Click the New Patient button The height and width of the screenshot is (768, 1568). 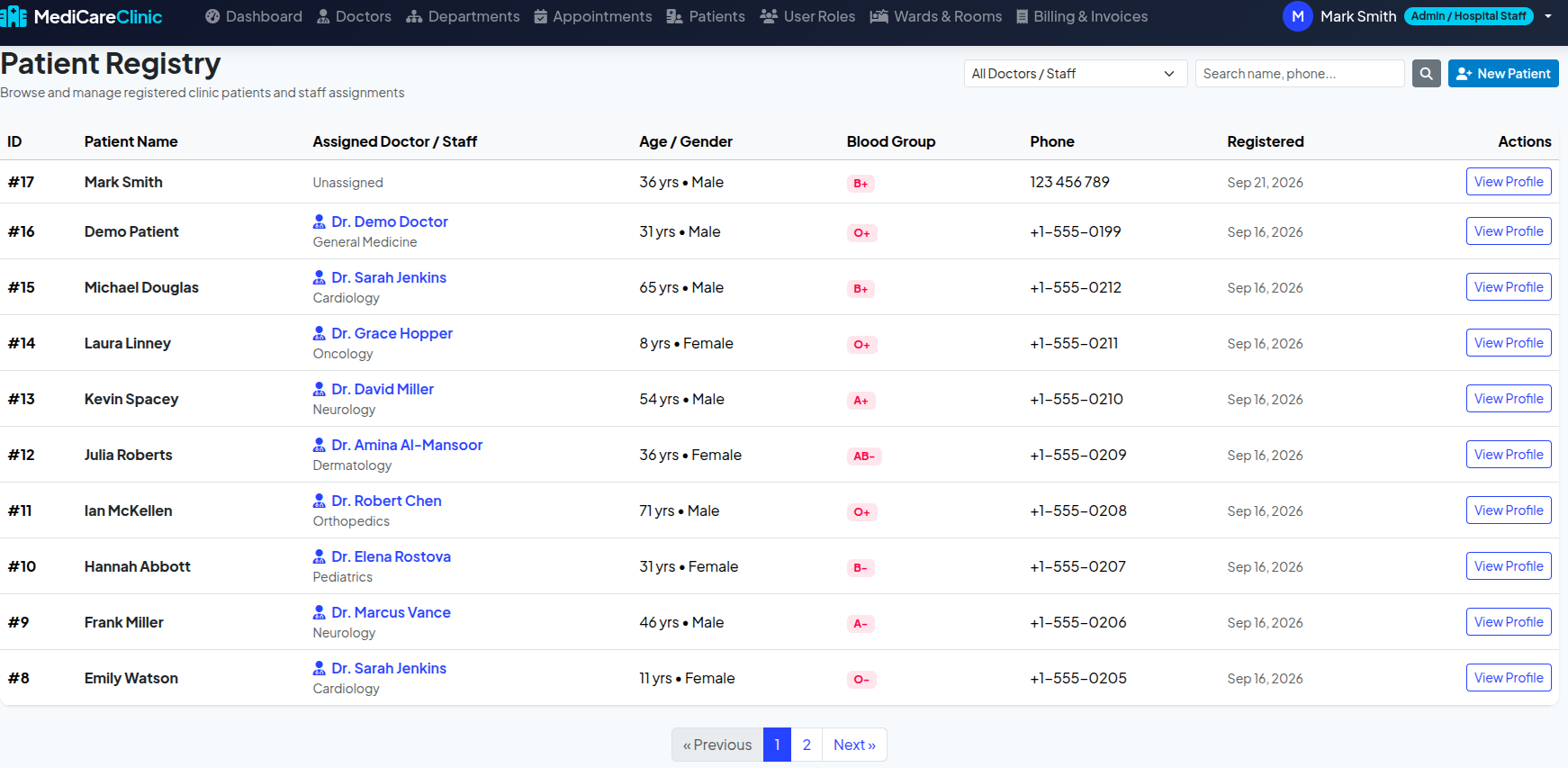click(x=1503, y=74)
